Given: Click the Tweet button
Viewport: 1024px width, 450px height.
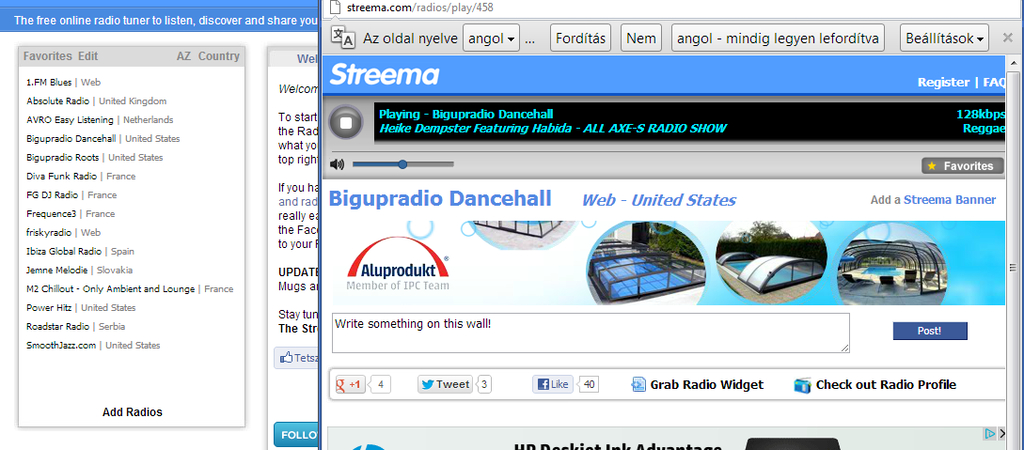Looking at the screenshot, I should [x=445, y=384].
